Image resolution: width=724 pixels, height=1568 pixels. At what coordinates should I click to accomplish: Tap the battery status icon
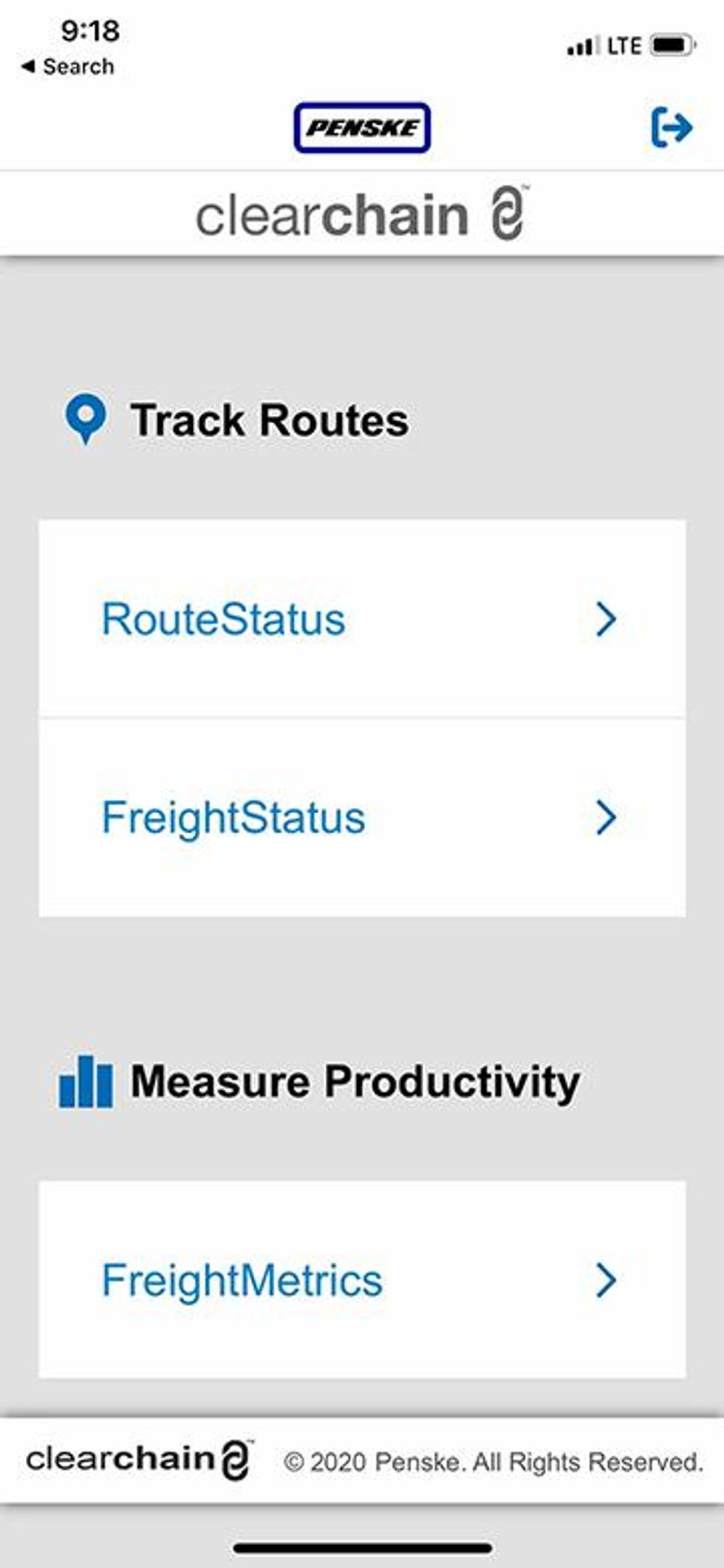[x=672, y=46]
